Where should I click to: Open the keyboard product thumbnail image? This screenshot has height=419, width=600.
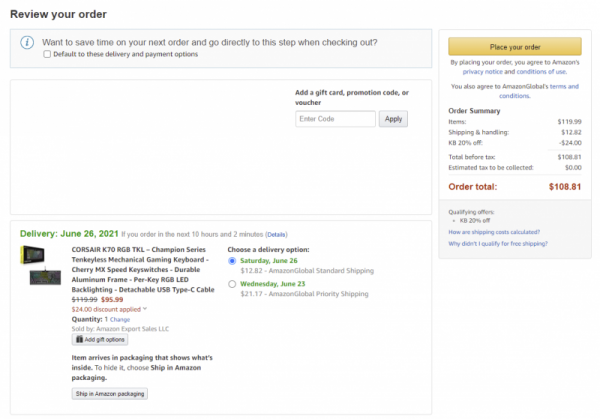(45, 276)
